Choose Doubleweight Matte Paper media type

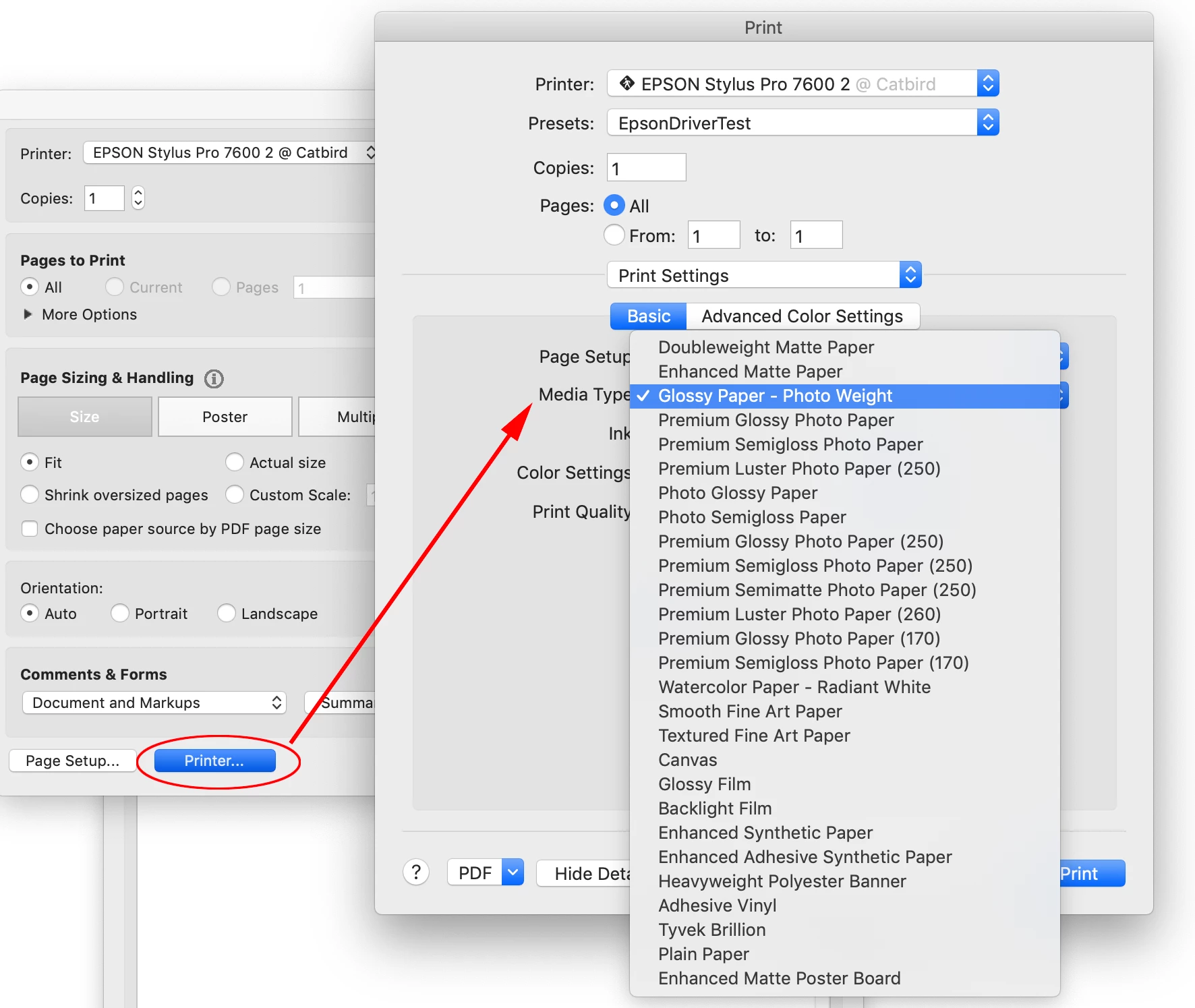point(844,347)
